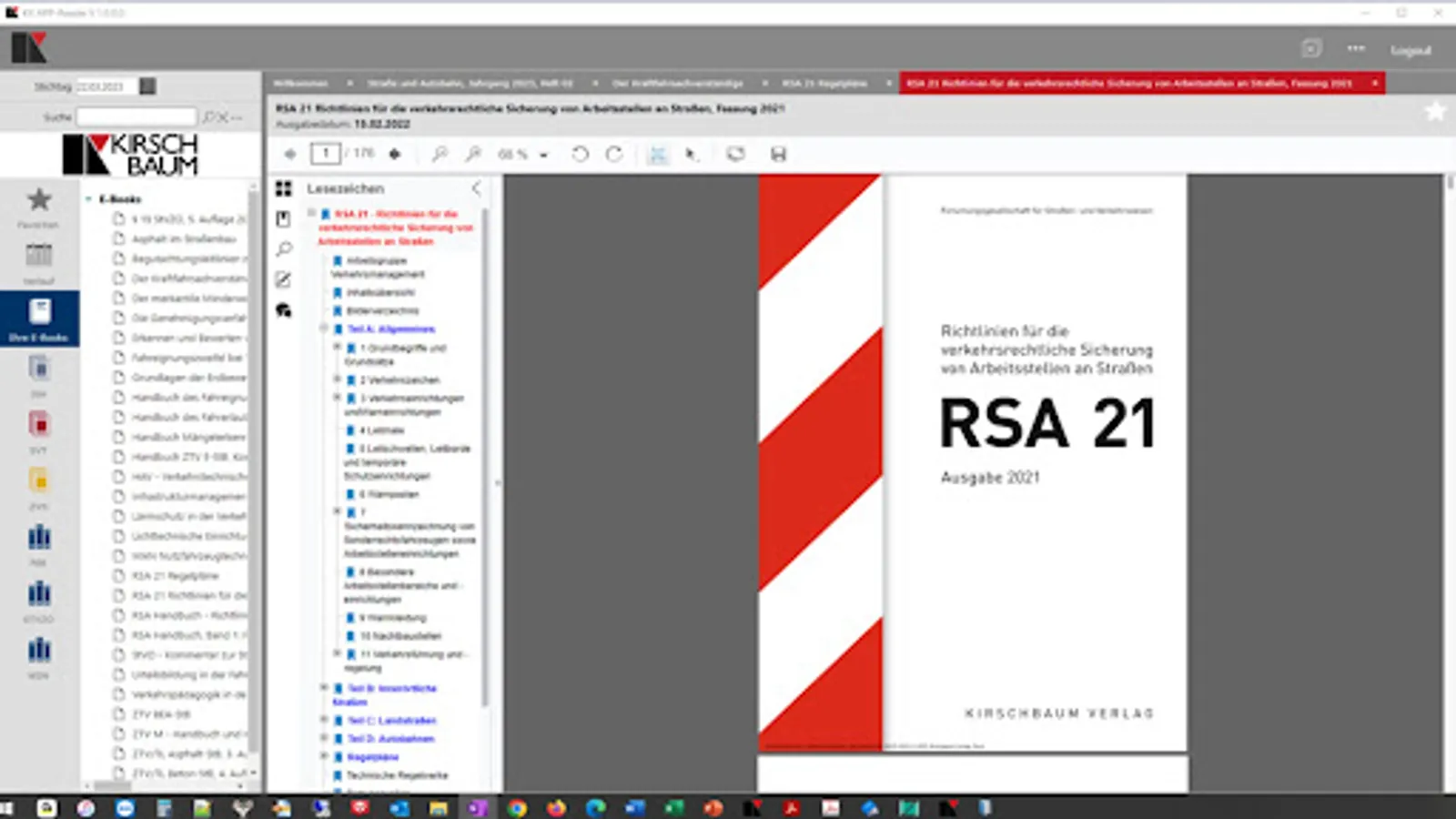Jump to 'Technische Regelwerke' bookmark
Image resolution: width=1456 pixels, height=819 pixels.
pyautogui.click(x=397, y=775)
